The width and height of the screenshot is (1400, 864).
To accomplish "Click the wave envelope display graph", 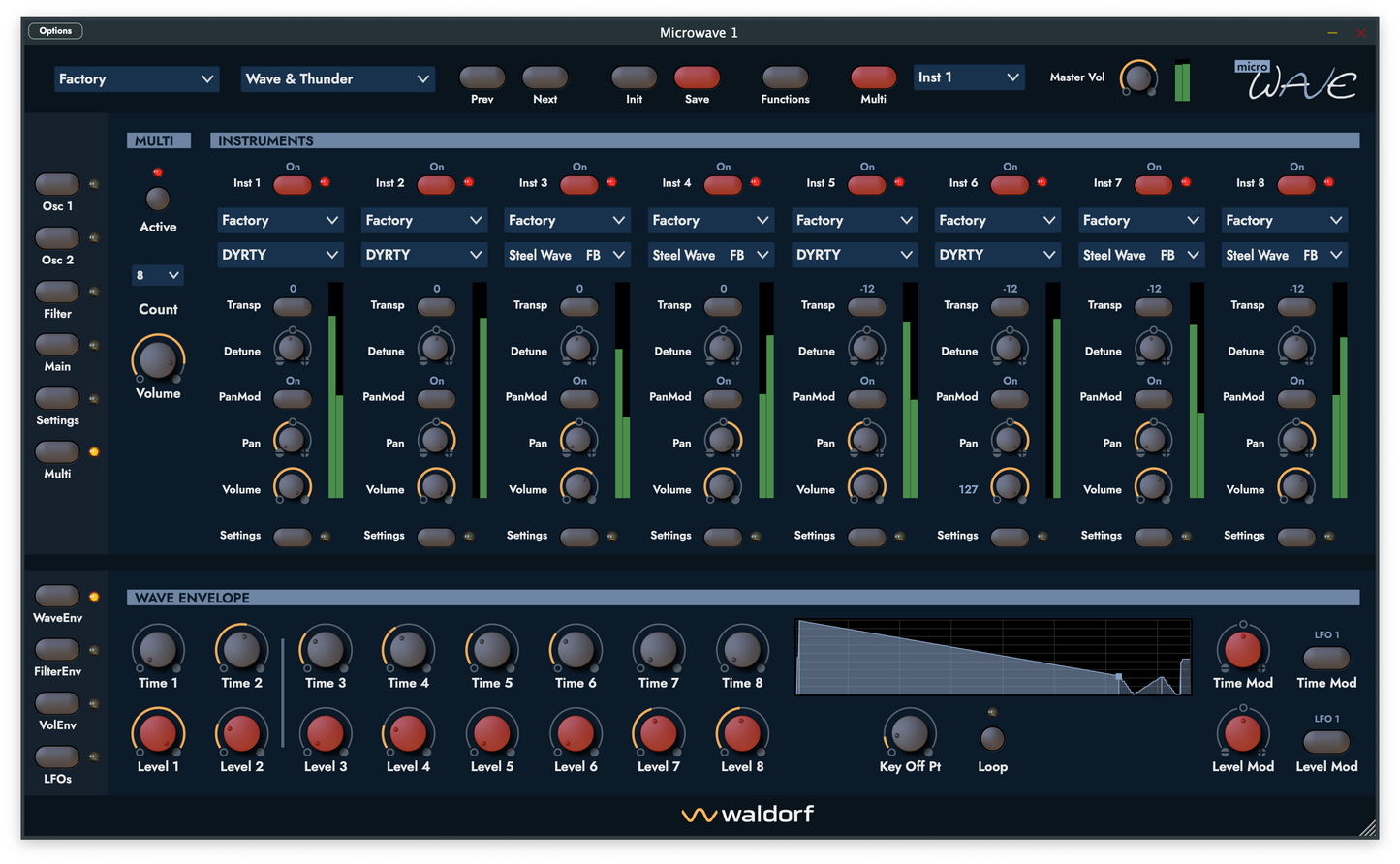I will 992,656.
